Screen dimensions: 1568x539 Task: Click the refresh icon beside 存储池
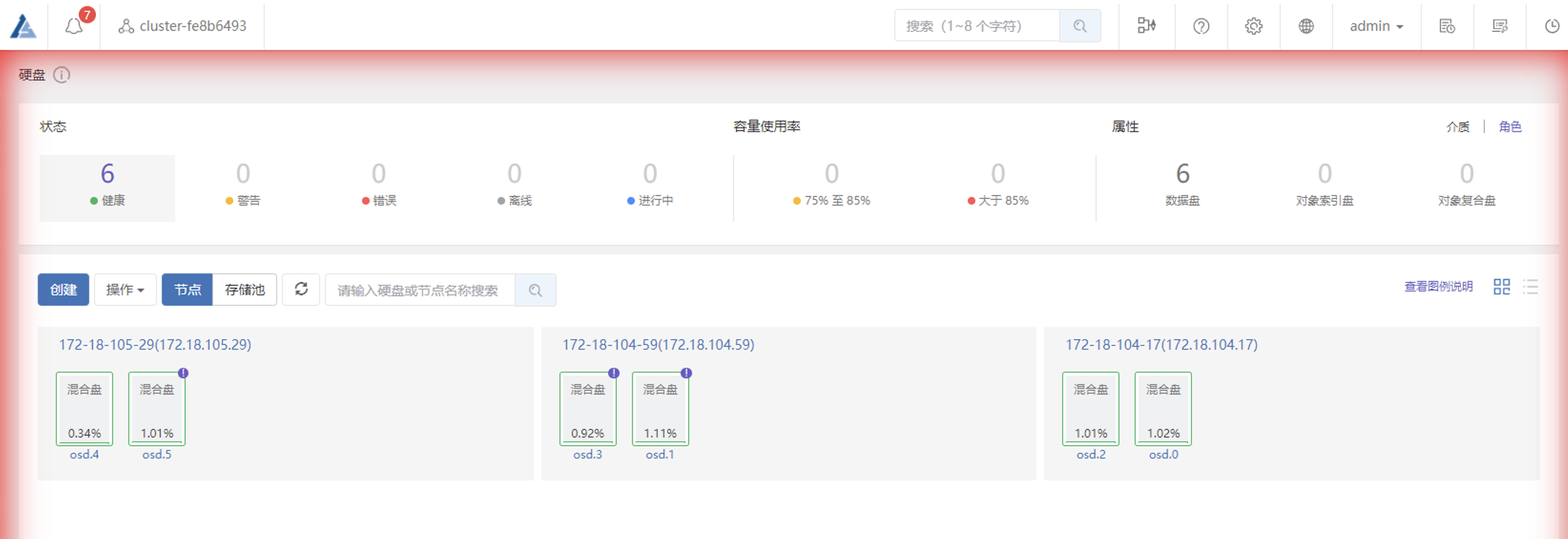tap(301, 290)
